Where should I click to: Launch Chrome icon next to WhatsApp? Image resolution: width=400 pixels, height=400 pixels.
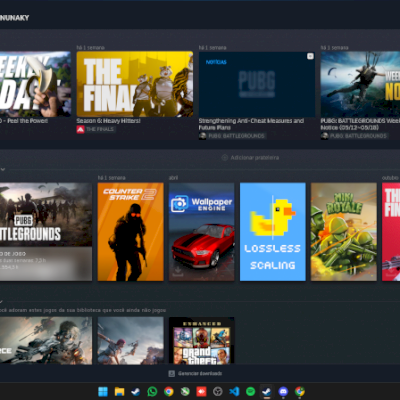169,391
